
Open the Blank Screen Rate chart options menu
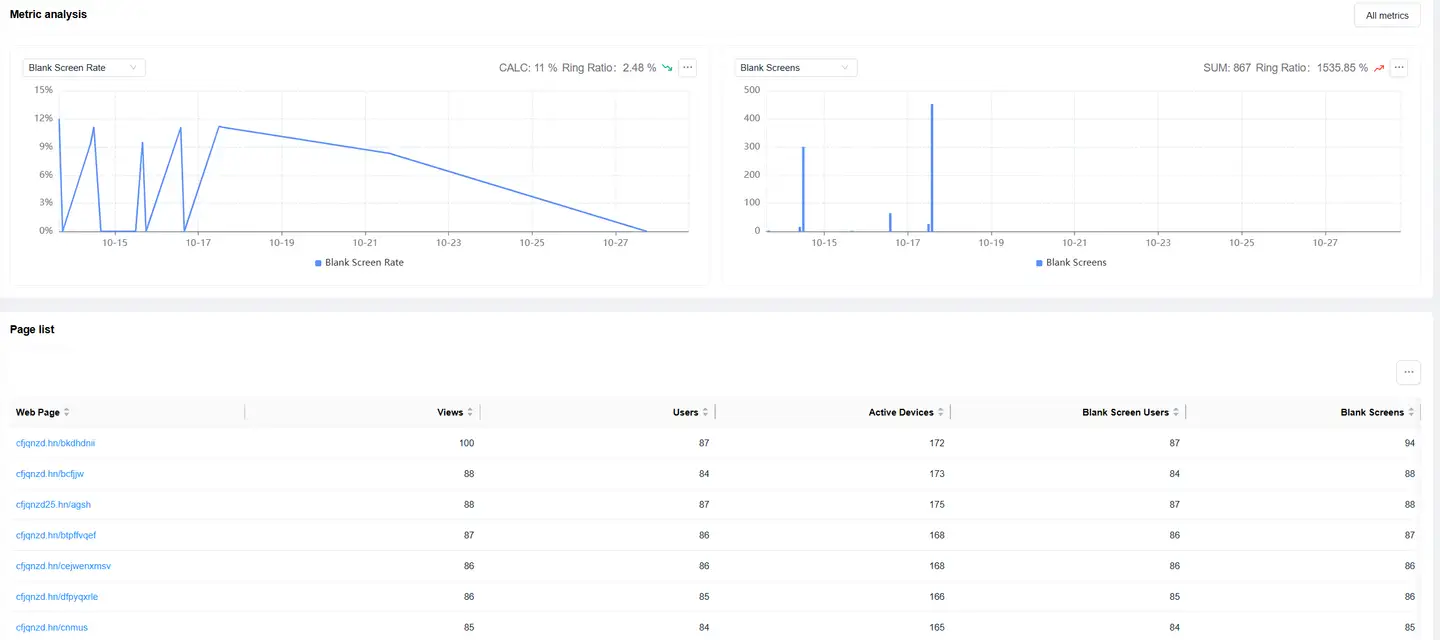(687, 68)
